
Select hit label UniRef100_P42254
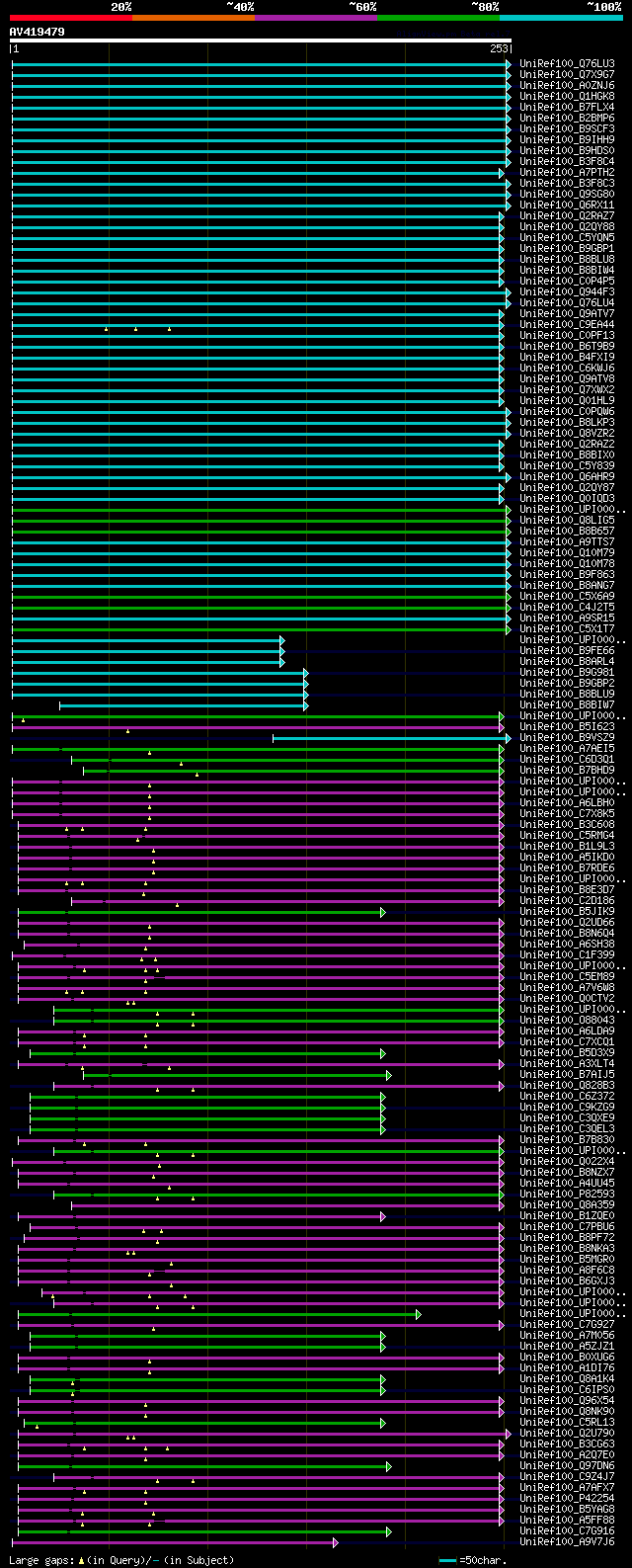[x=567, y=1499]
